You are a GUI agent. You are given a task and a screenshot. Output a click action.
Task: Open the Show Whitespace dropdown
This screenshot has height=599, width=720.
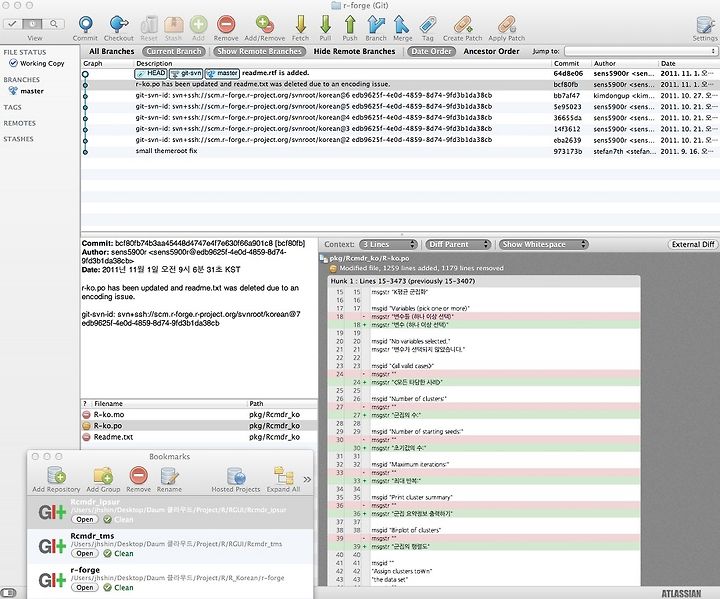coord(544,244)
